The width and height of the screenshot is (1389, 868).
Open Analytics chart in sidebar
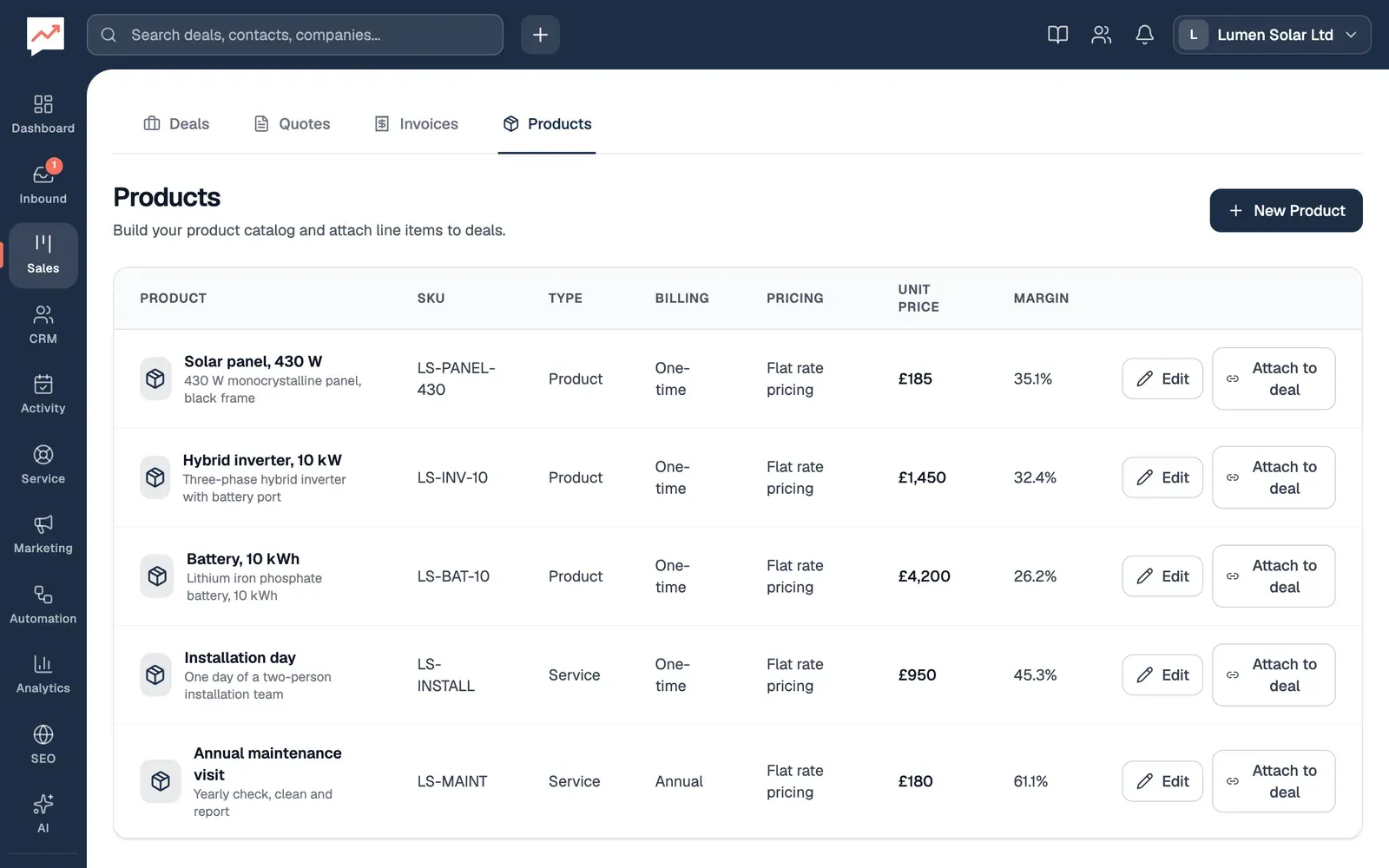(43, 674)
